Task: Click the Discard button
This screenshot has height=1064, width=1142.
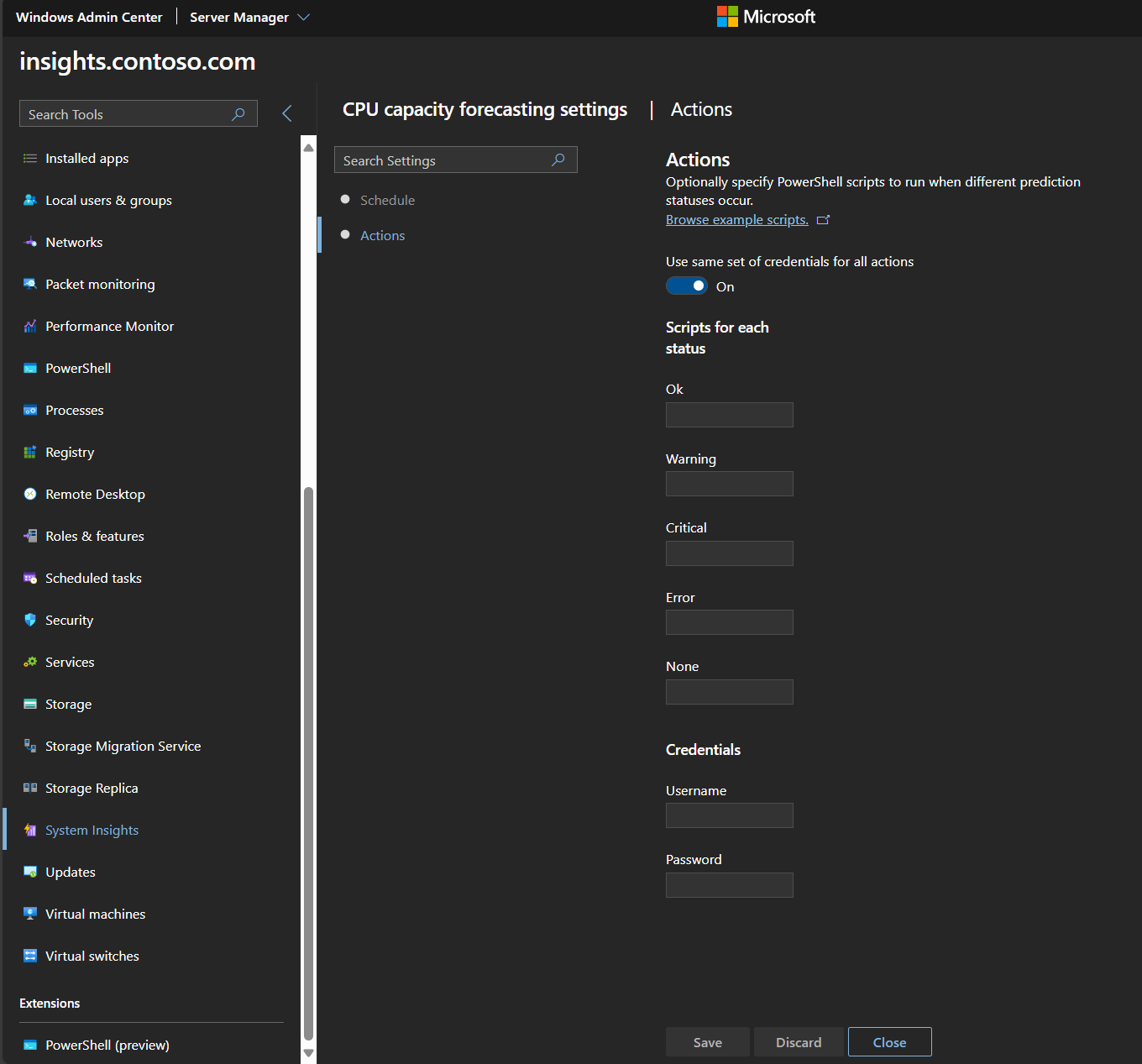Action: [x=799, y=1042]
